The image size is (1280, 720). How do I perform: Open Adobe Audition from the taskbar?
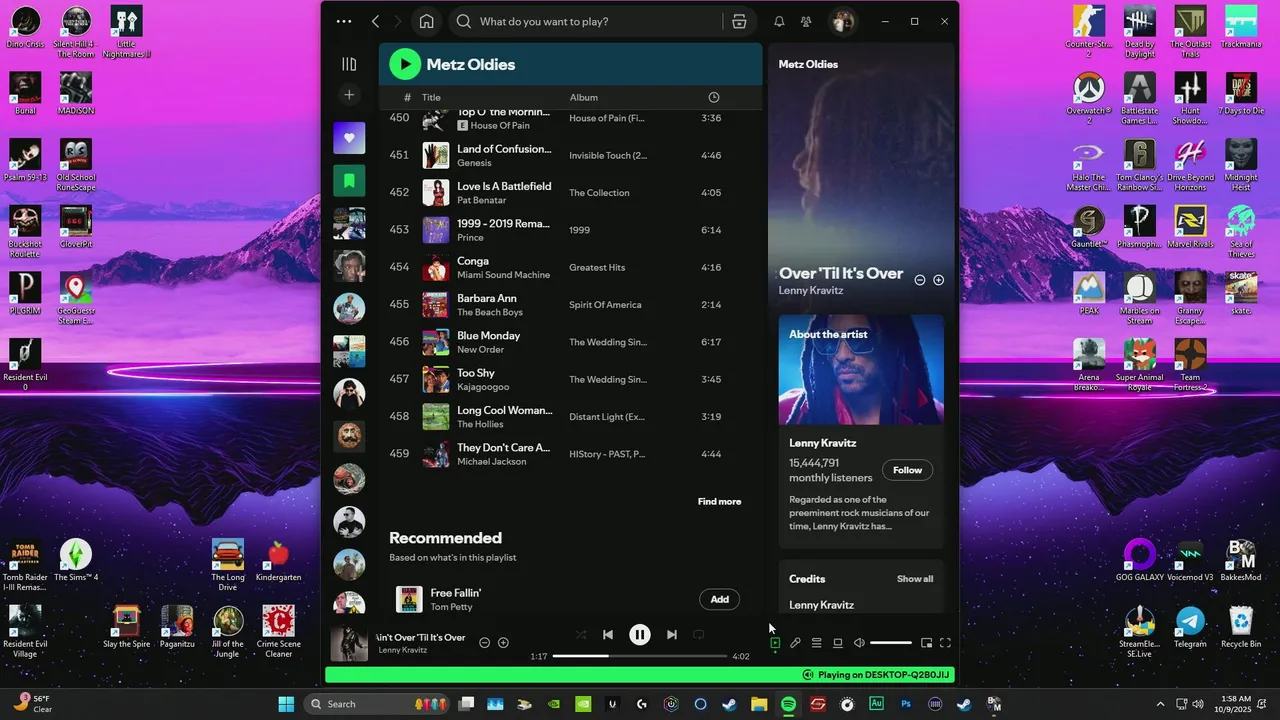(877, 704)
